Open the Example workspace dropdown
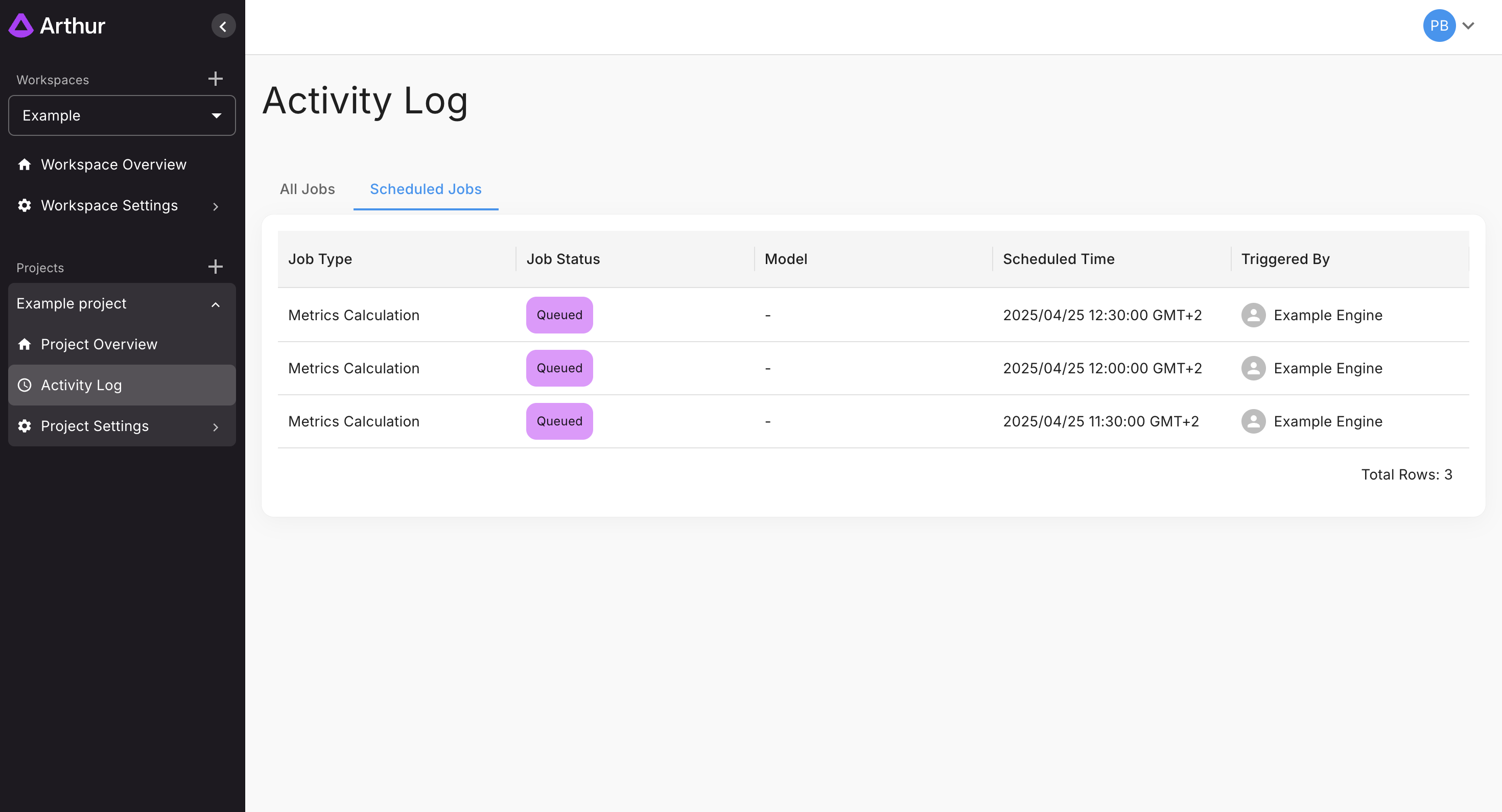1502x812 pixels. [122, 115]
